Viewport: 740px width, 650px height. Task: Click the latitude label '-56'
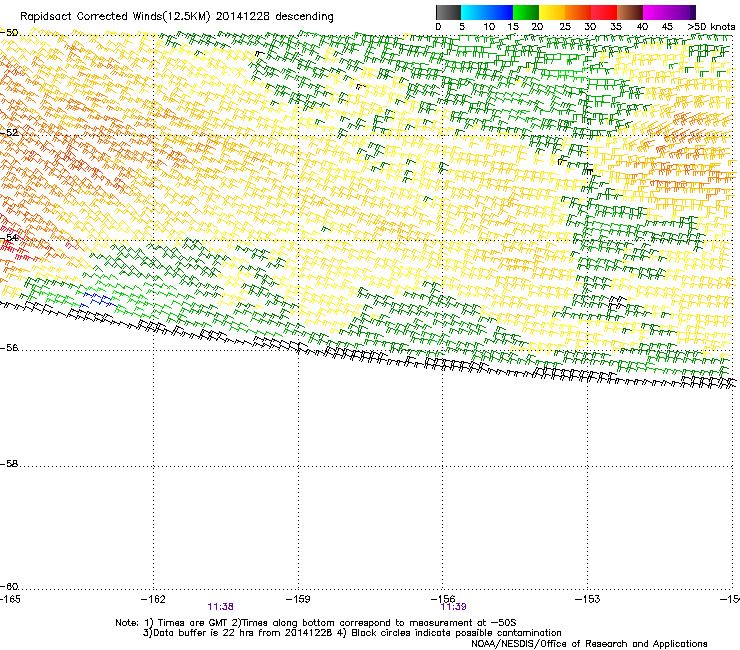pyautogui.click(x=9, y=348)
